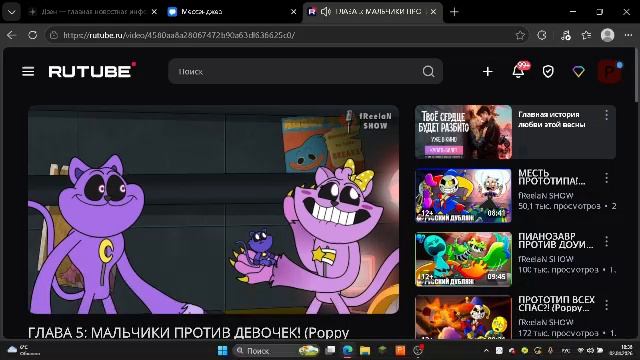Open options menu for ПИАНОЗАВР ПРОТИВ ДОУИ
Image resolution: width=640 pixels, height=360 pixels.
(x=607, y=241)
